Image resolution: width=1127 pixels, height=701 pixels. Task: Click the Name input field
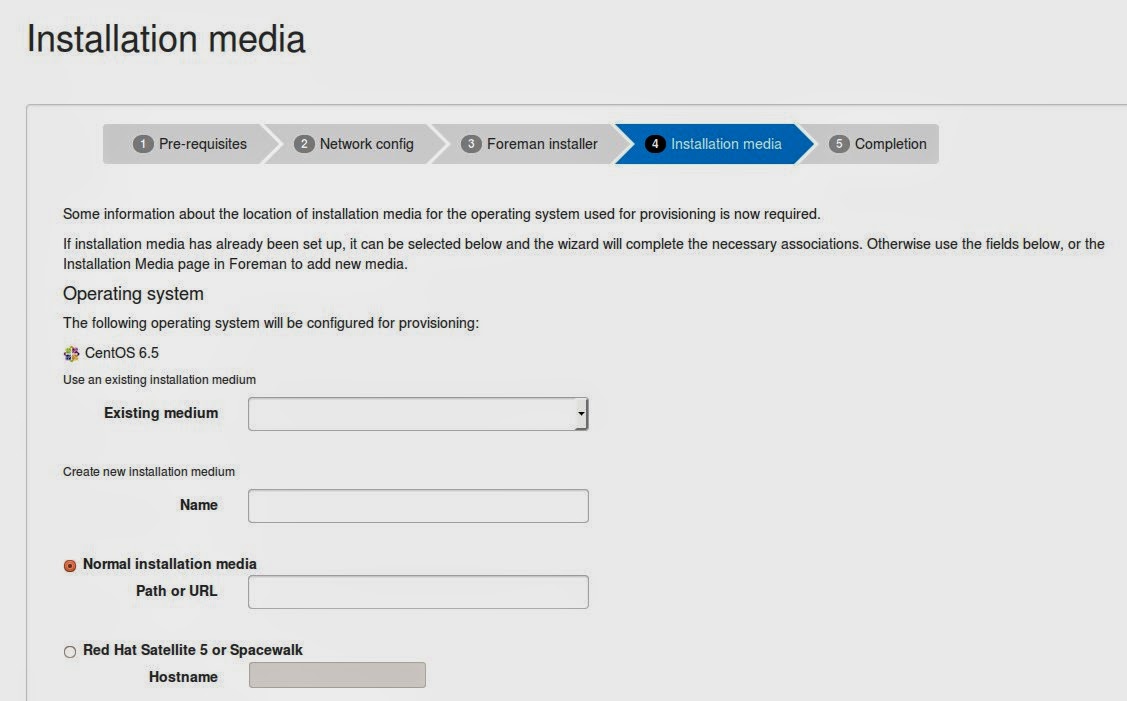click(418, 506)
